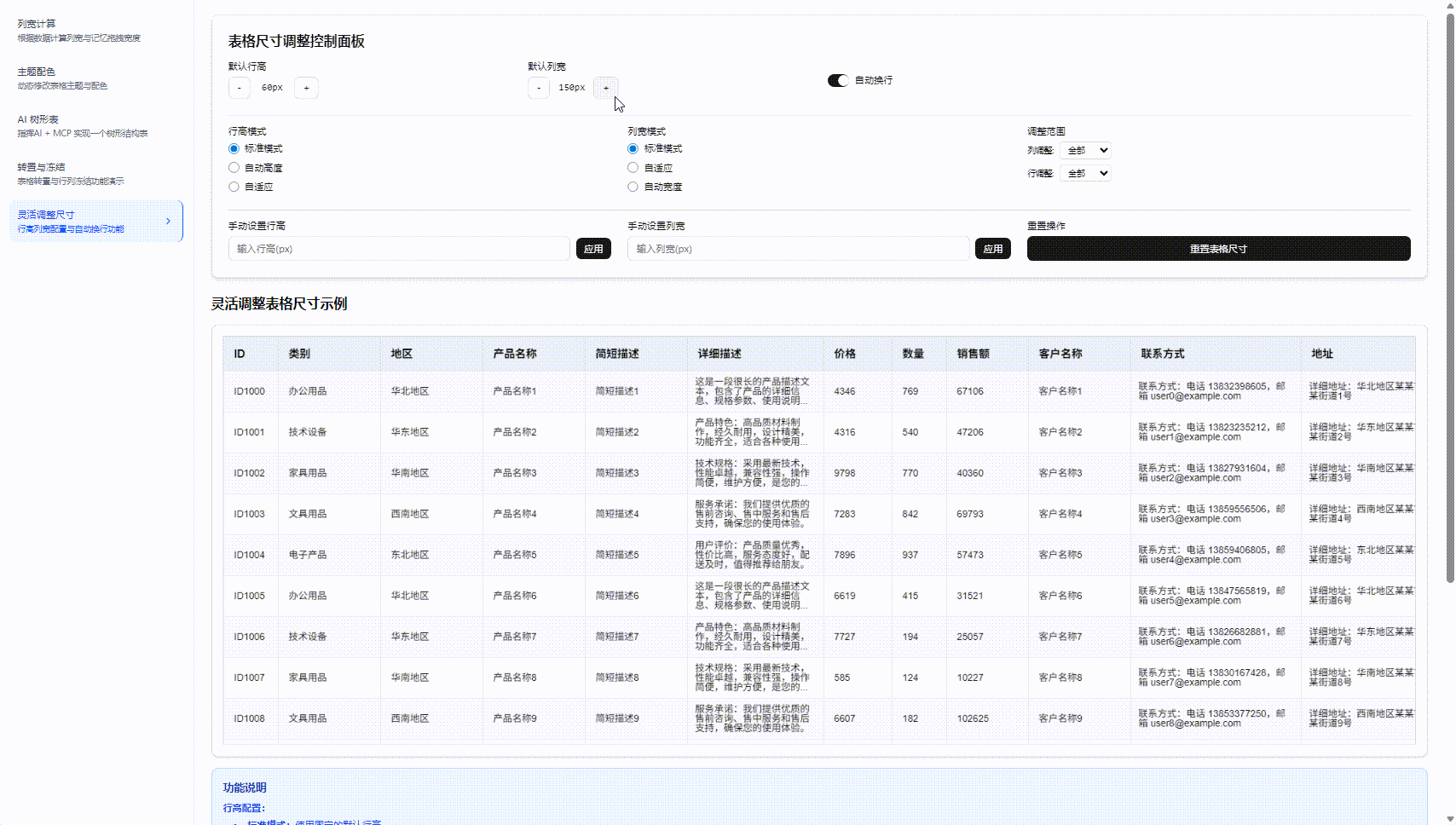
Task: Click the 地区 column header
Action: click(x=431, y=354)
